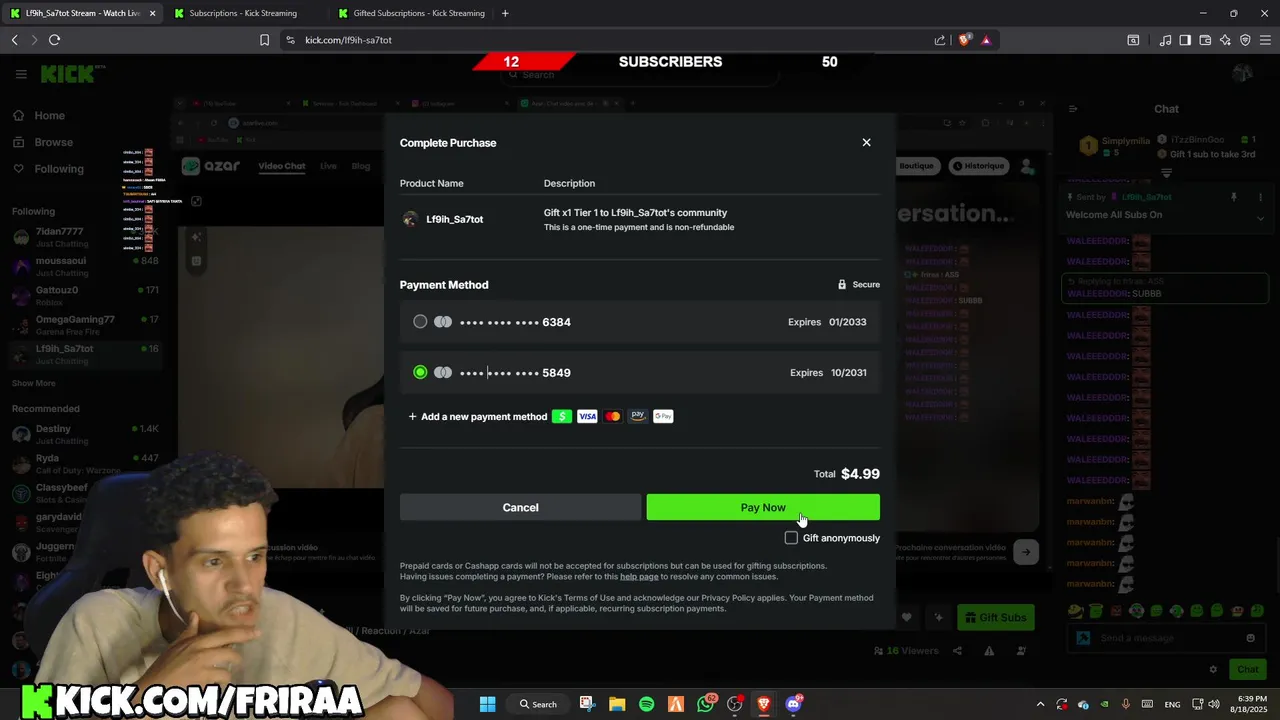This screenshot has height=720, width=1280.
Task: Open chat settings gear icon
Action: tap(1213, 669)
